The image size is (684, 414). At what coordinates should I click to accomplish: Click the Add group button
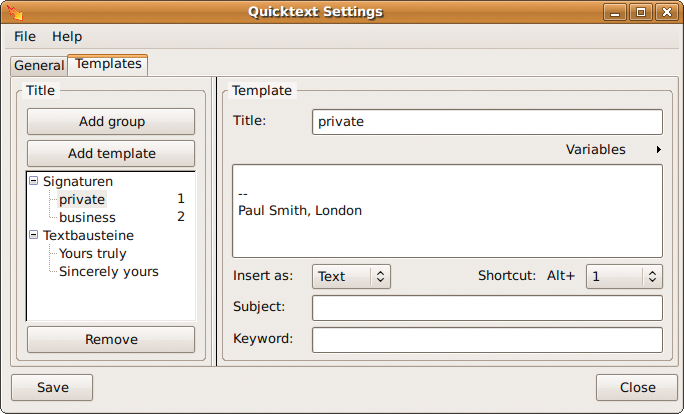(111, 121)
